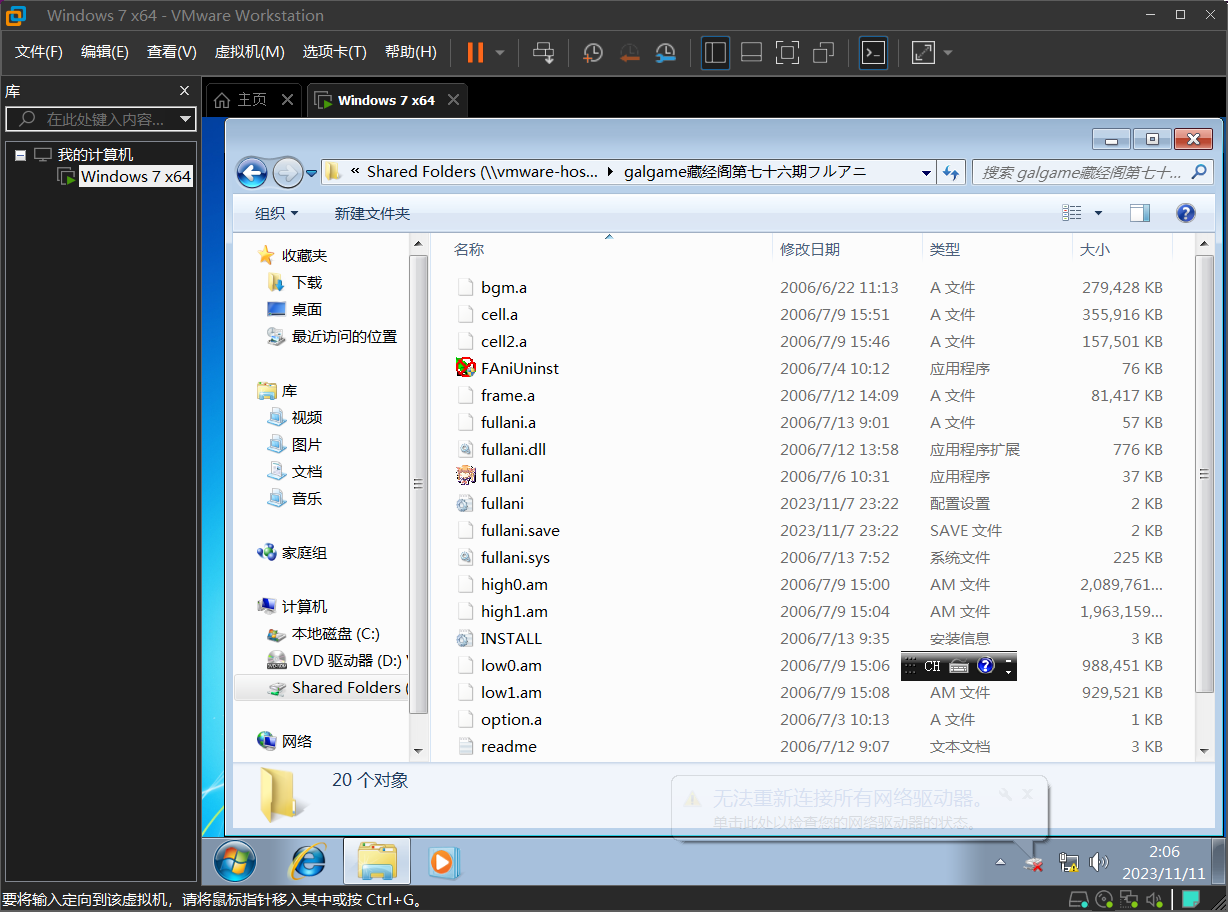The width and height of the screenshot is (1228, 912).
Task: Click send Ctrl+Alt+Del toolbar icon
Action: [543, 52]
